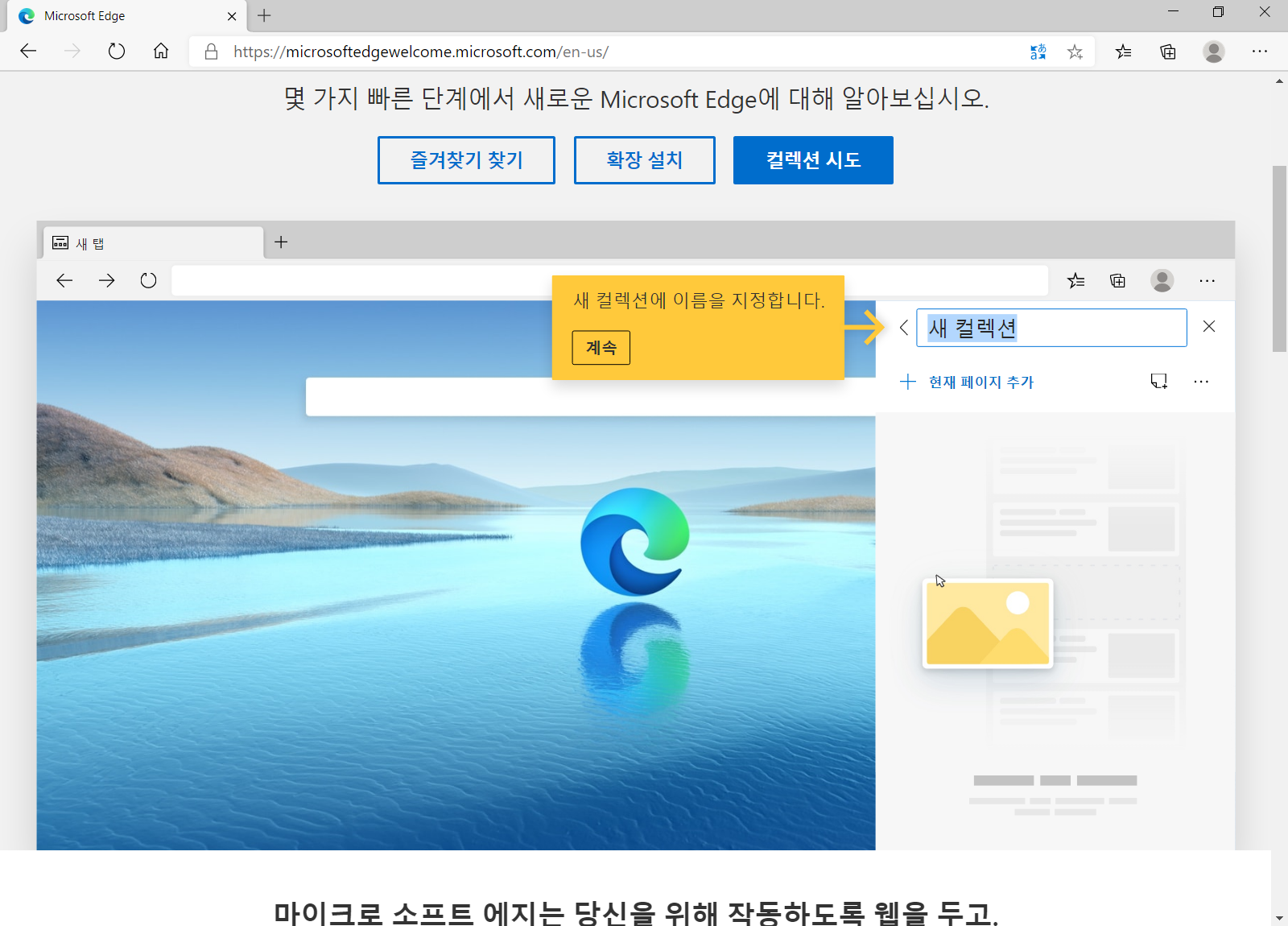The height and width of the screenshot is (926, 1288).
Task: Click the scrollbar down arrow
Action: pos(1279,918)
